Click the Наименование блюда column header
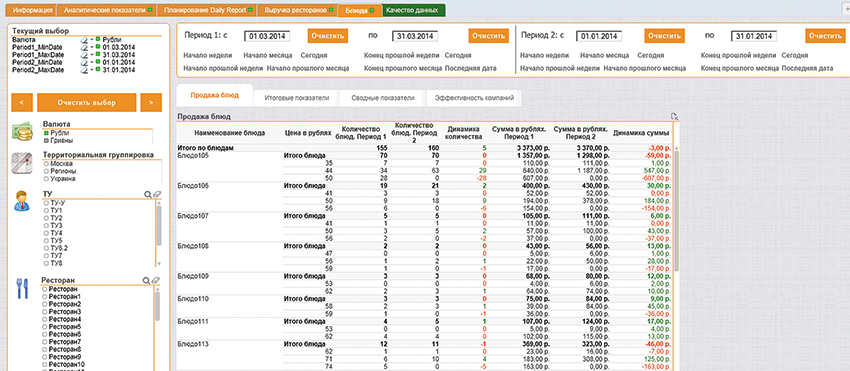 (229, 132)
